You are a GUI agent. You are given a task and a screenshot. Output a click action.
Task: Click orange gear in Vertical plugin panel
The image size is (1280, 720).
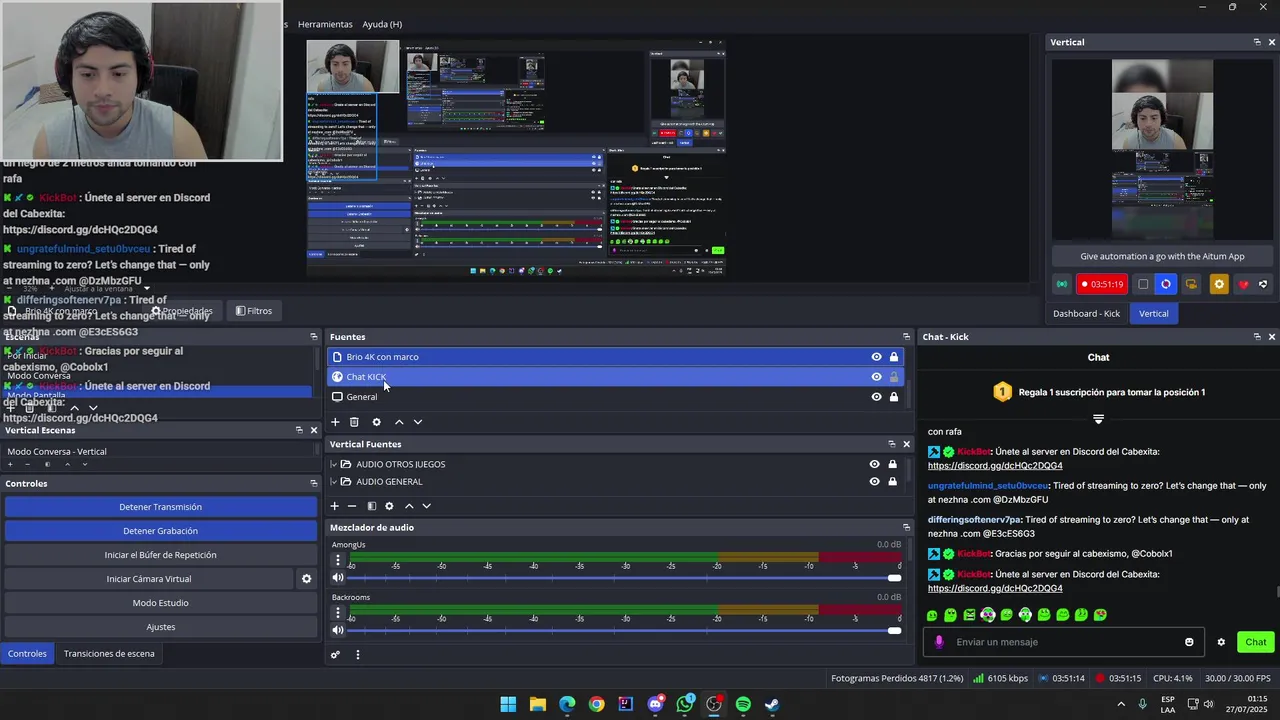coord(1218,284)
